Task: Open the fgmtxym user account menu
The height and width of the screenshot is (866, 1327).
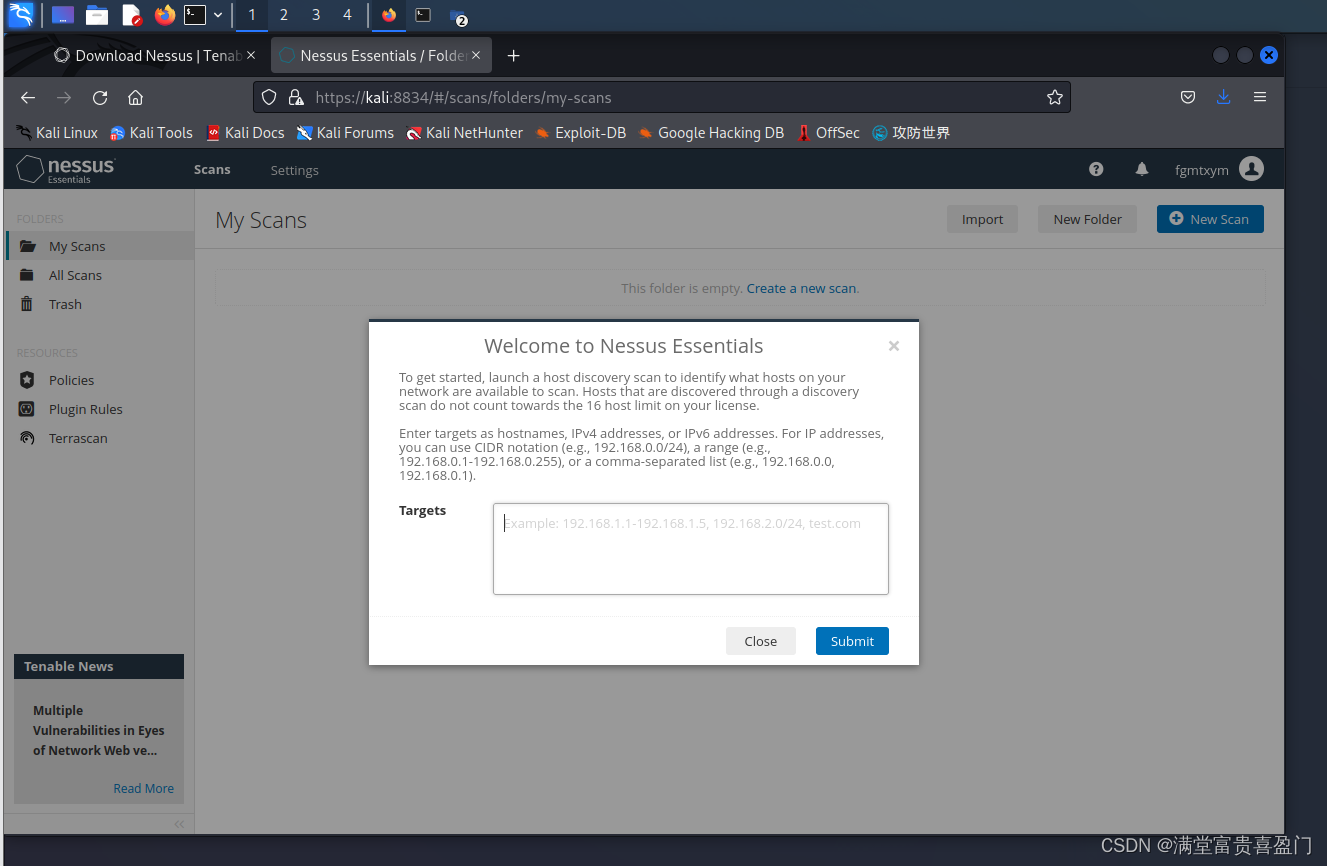Action: coord(1219,169)
